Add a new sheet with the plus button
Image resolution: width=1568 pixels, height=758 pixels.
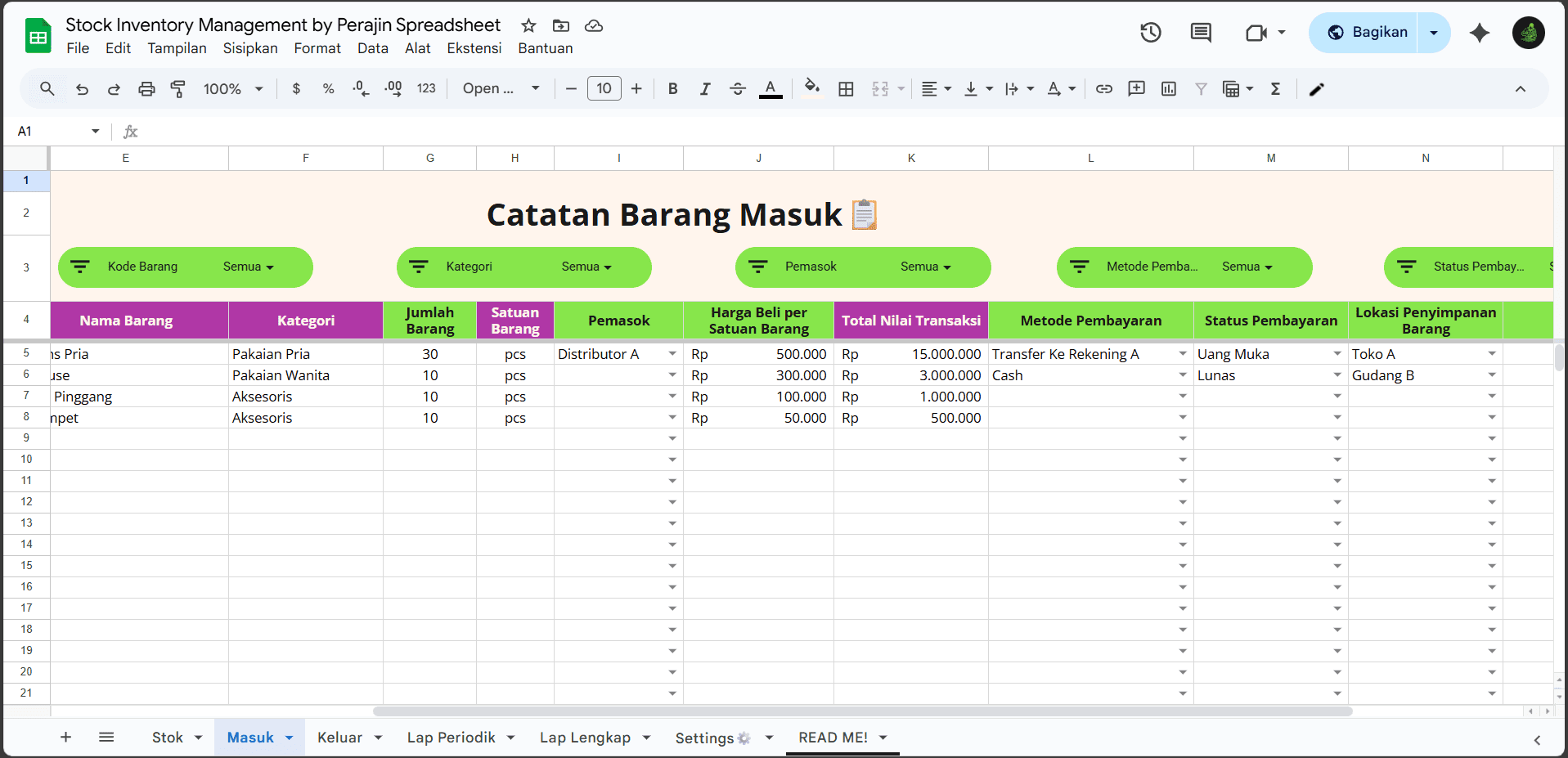(x=65, y=737)
